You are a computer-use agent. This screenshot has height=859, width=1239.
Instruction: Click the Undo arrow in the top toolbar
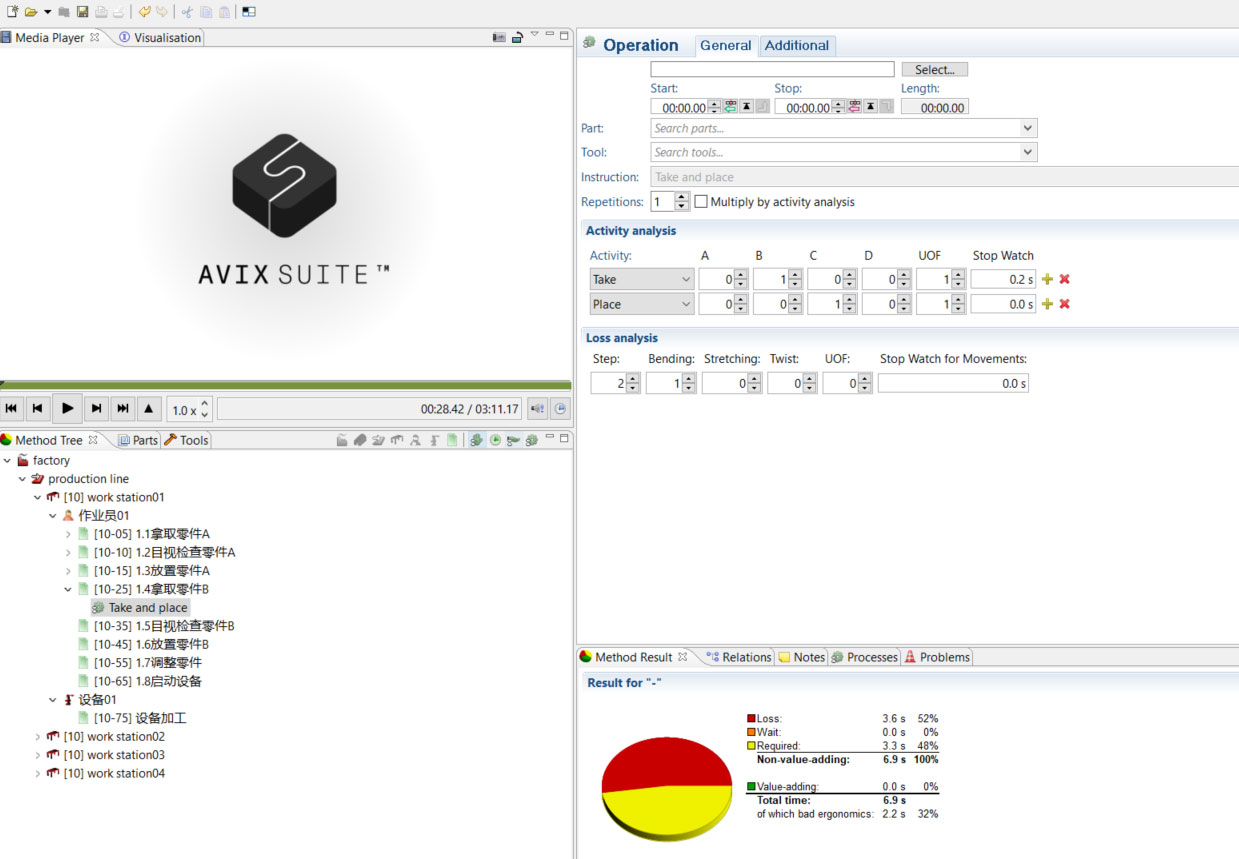point(144,12)
